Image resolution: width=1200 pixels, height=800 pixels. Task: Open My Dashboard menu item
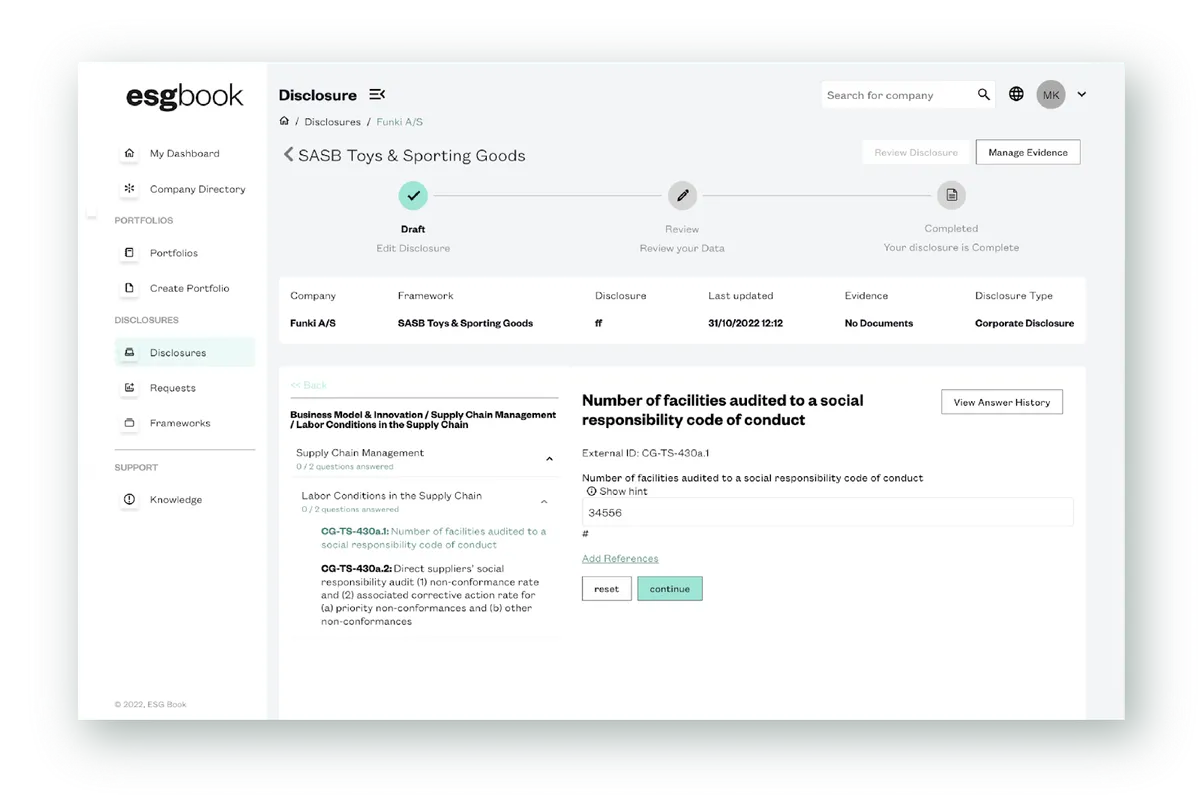click(185, 153)
